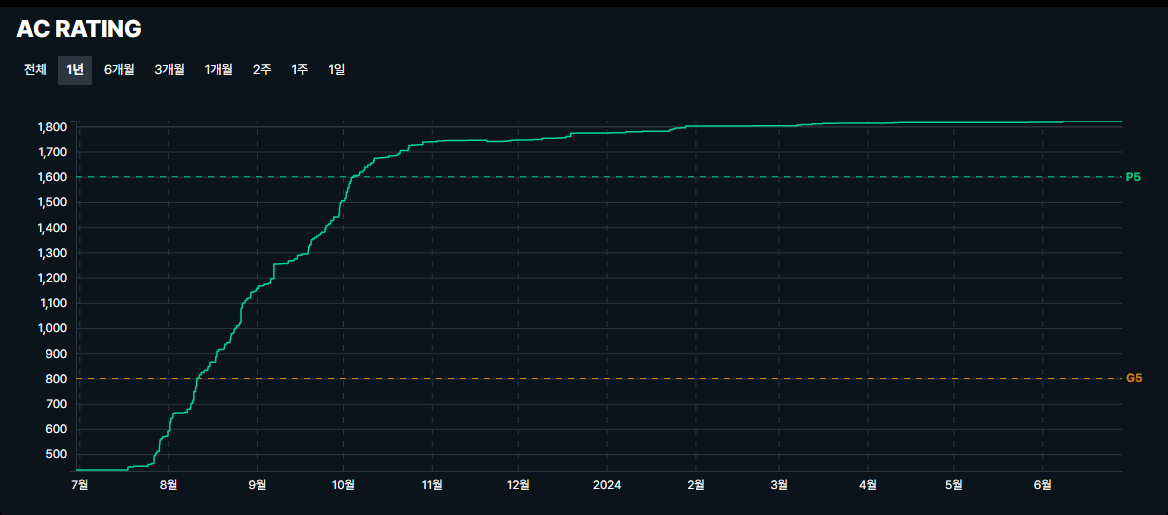Click the 6월 x-axis label

point(1043,485)
